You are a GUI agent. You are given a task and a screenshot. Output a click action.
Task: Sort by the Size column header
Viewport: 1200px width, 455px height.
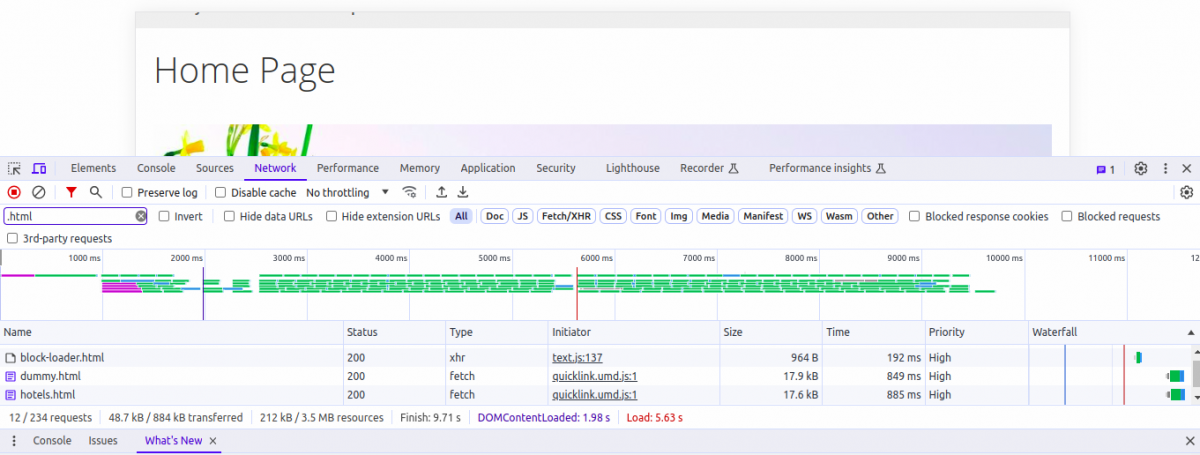click(x=771, y=331)
